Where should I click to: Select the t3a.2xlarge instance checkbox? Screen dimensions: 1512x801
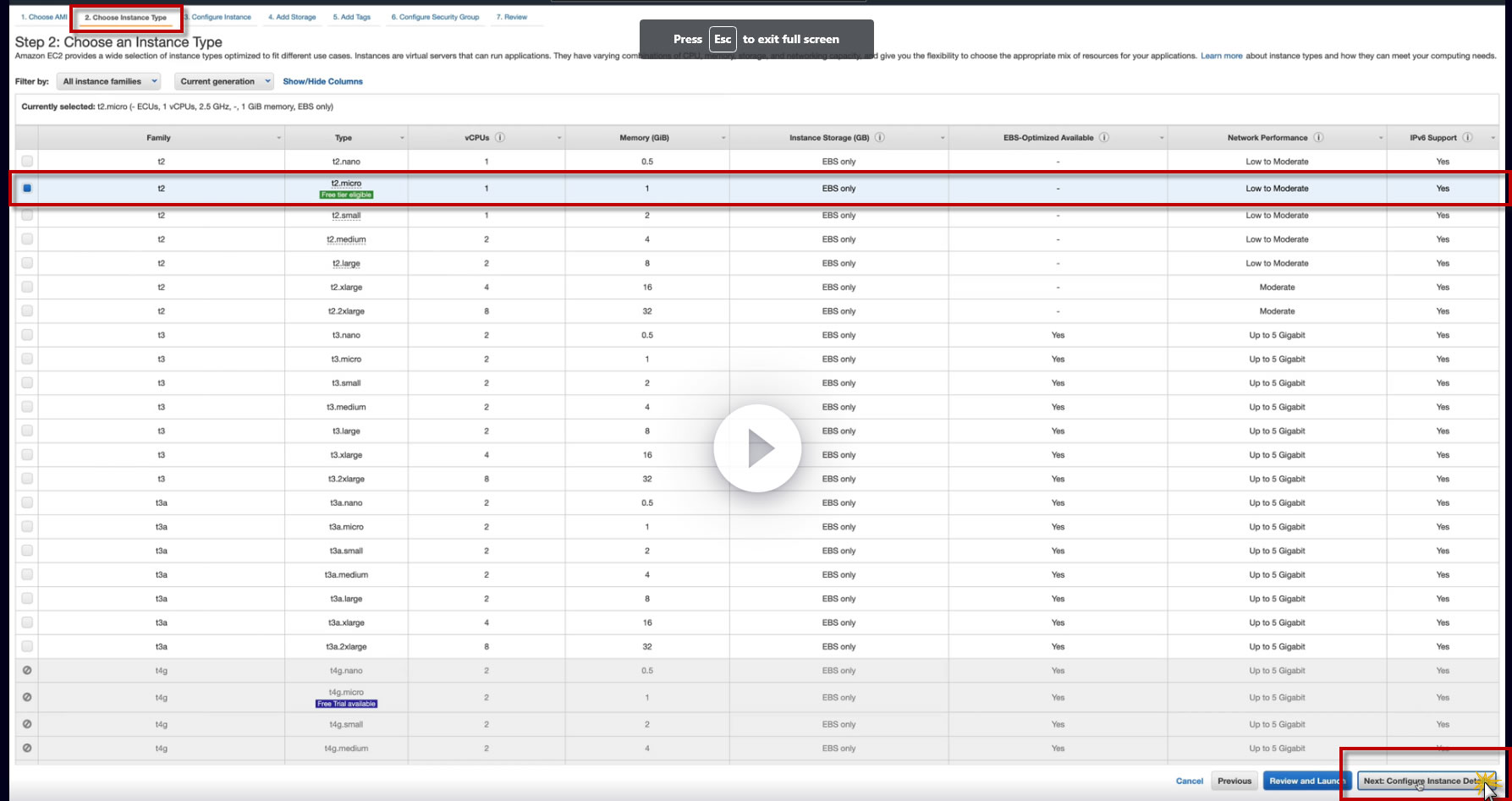[x=27, y=646]
